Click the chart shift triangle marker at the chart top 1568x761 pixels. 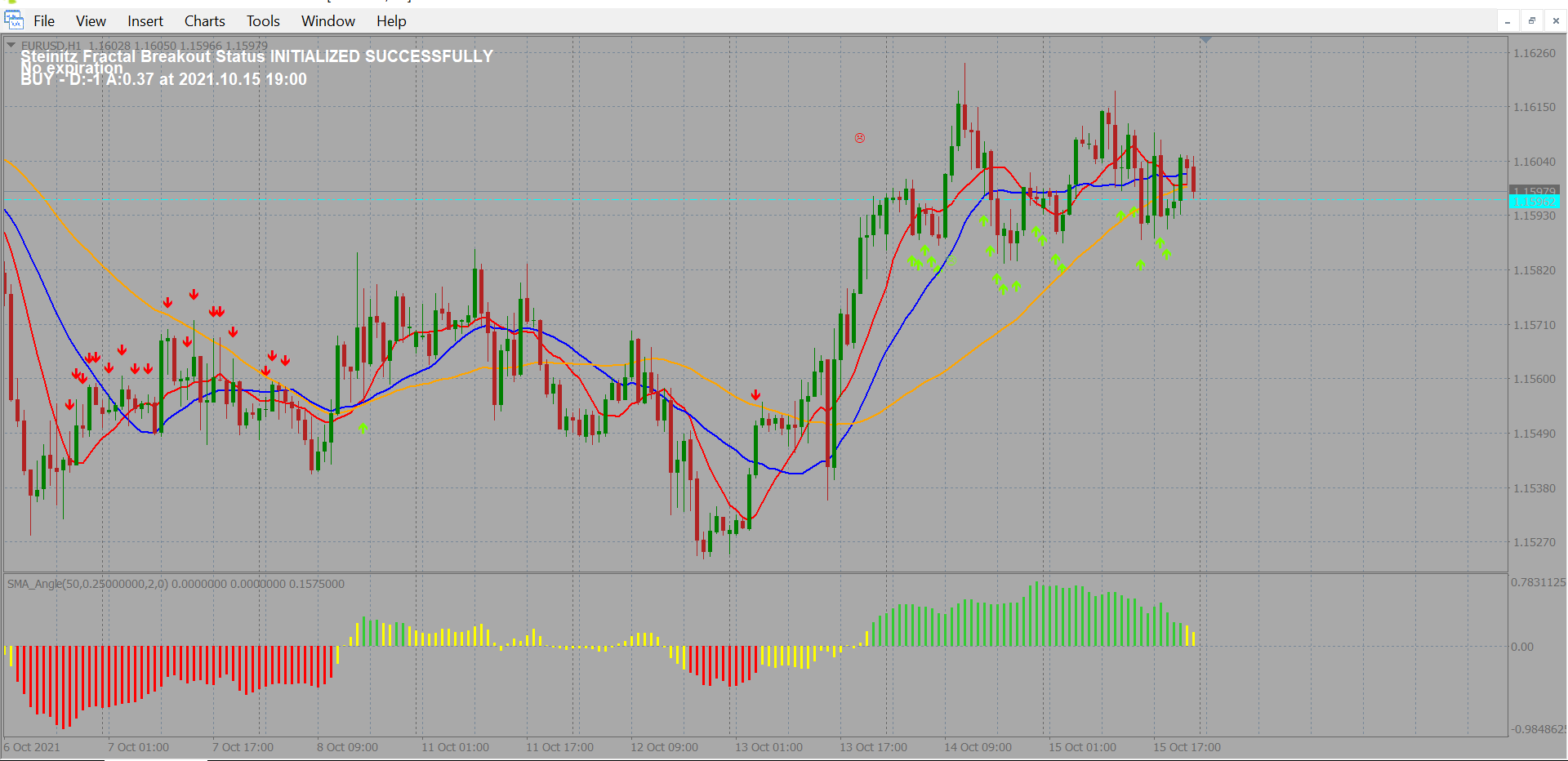click(x=1205, y=39)
